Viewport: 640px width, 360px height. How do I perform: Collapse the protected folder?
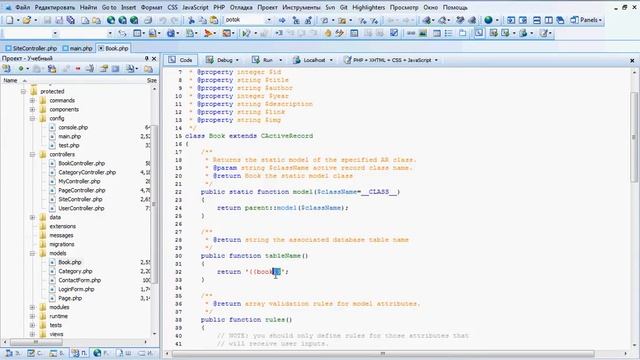pyautogui.click(x=23, y=91)
